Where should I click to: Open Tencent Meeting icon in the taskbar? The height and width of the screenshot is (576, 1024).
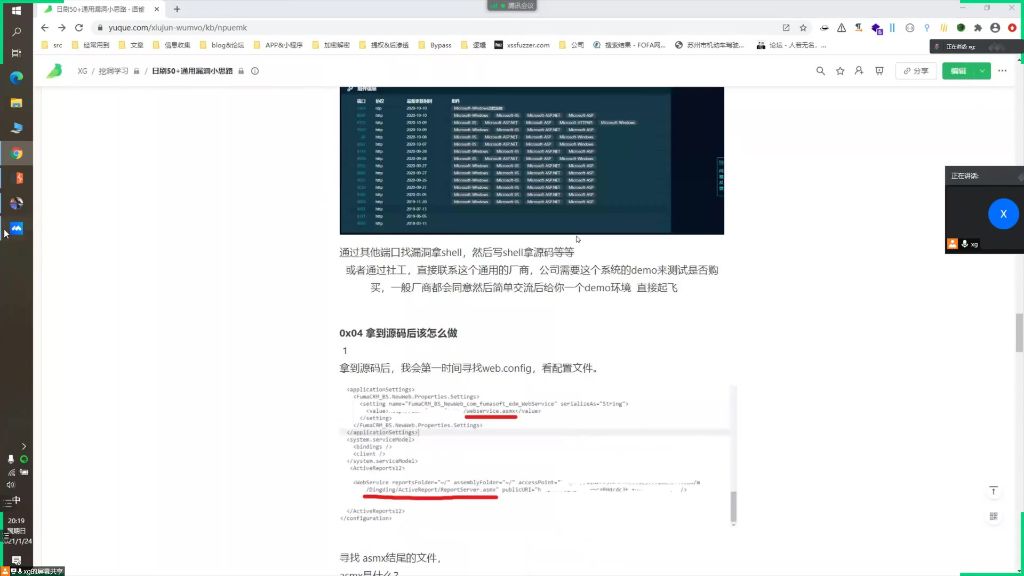(16, 228)
